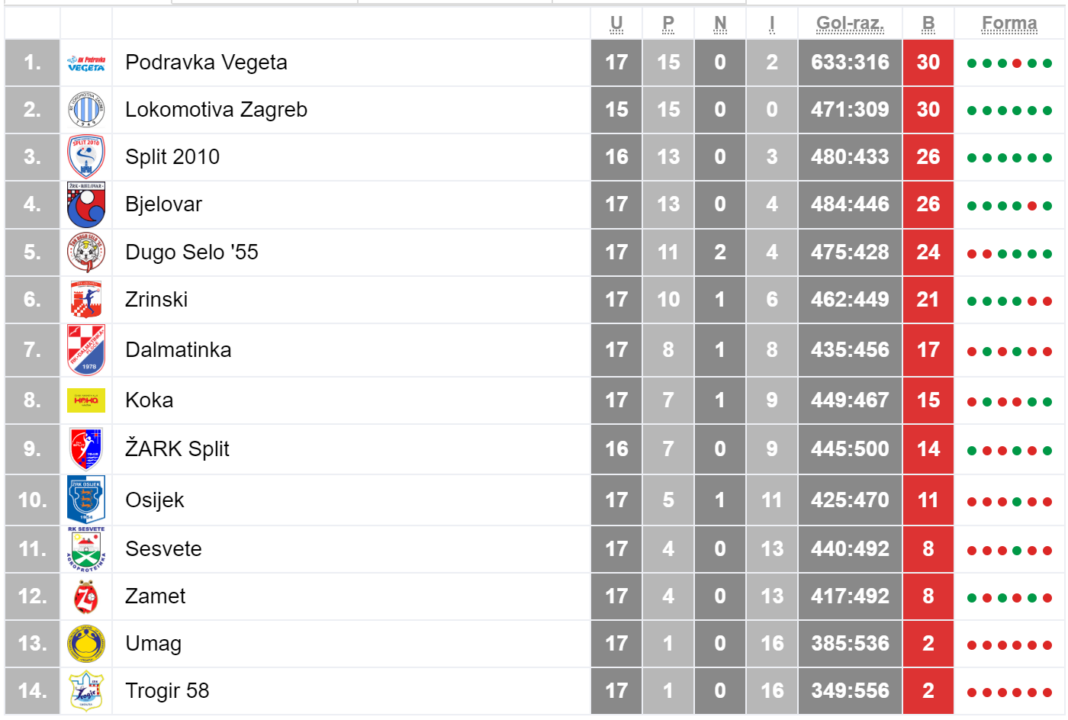1068x720 pixels.
Task: Click the ŽARK Split shield logo
Action: (86, 449)
